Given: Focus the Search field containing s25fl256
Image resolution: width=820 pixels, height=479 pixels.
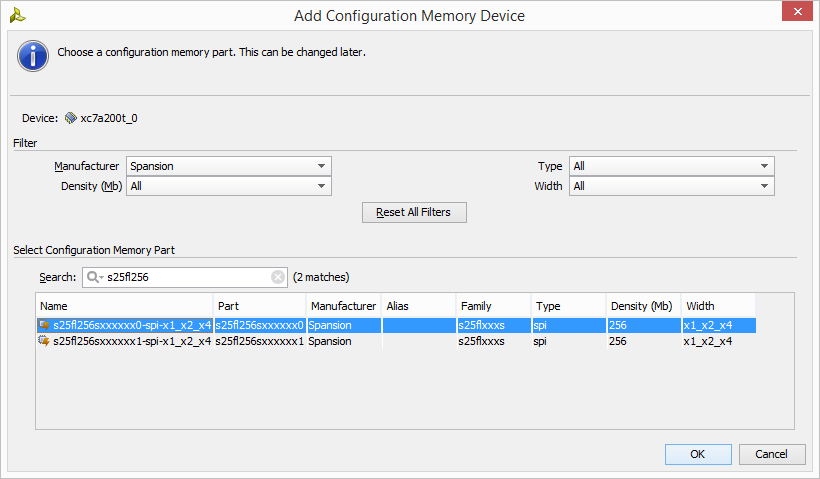Looking at the screenshot, I should point(185,277).
